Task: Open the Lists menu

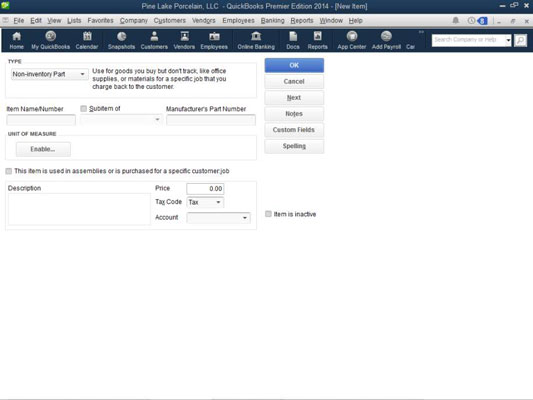Action: pyautogui.click(x=74, y=20)
